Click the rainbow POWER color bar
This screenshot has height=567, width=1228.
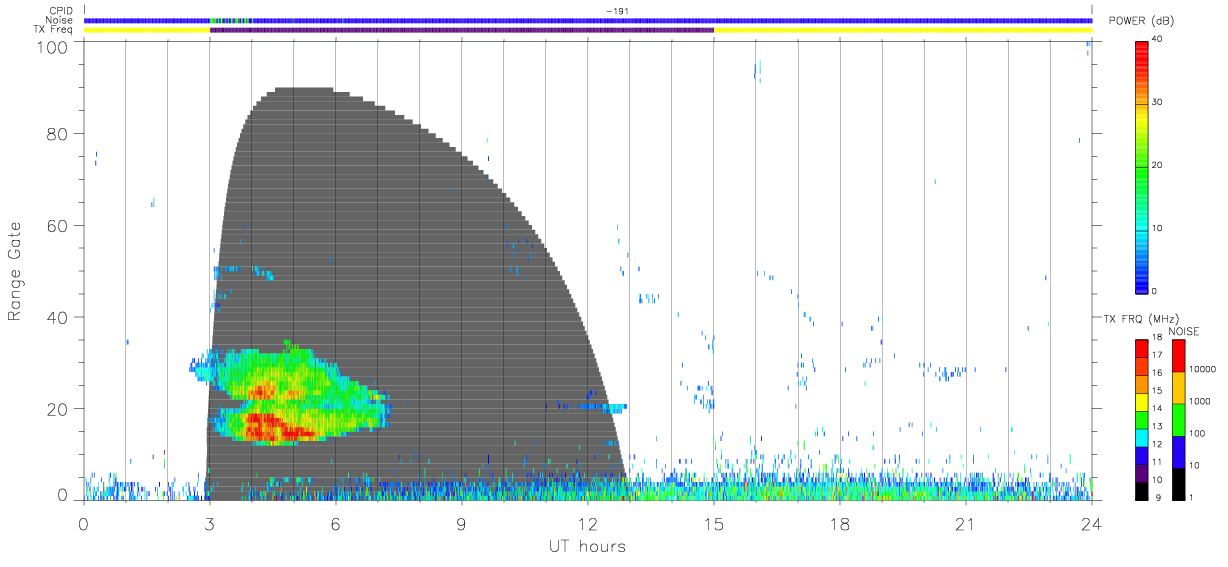click(1140, 166)
